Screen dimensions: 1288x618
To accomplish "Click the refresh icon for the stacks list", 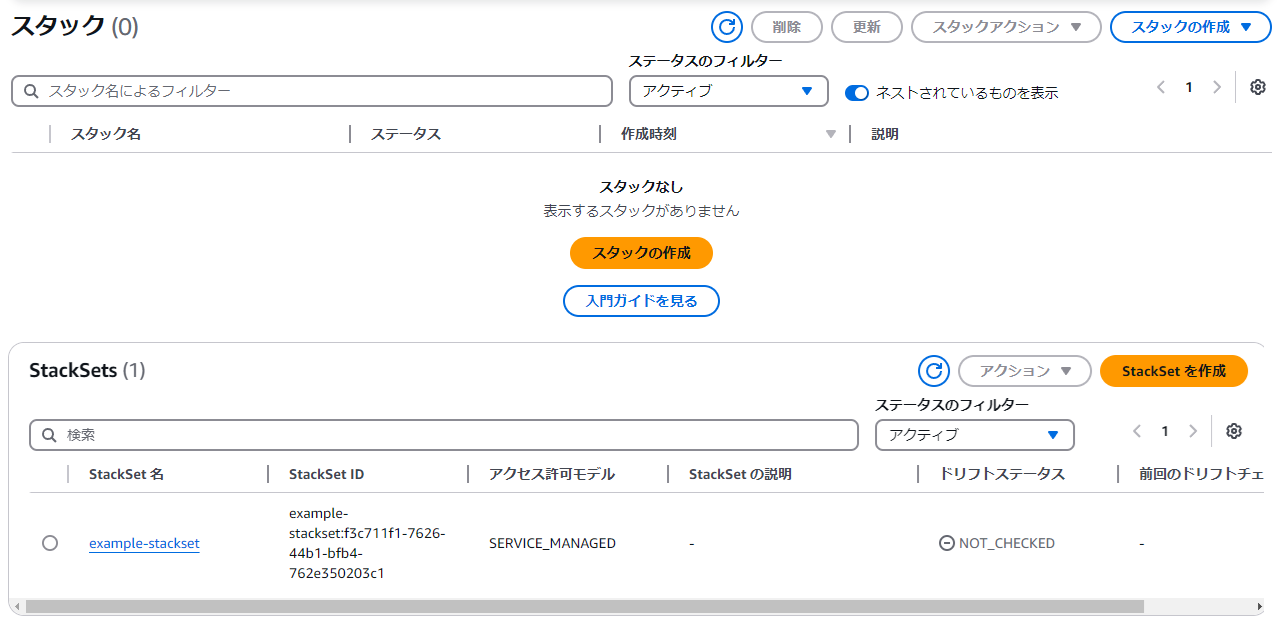I will [726, 27].
